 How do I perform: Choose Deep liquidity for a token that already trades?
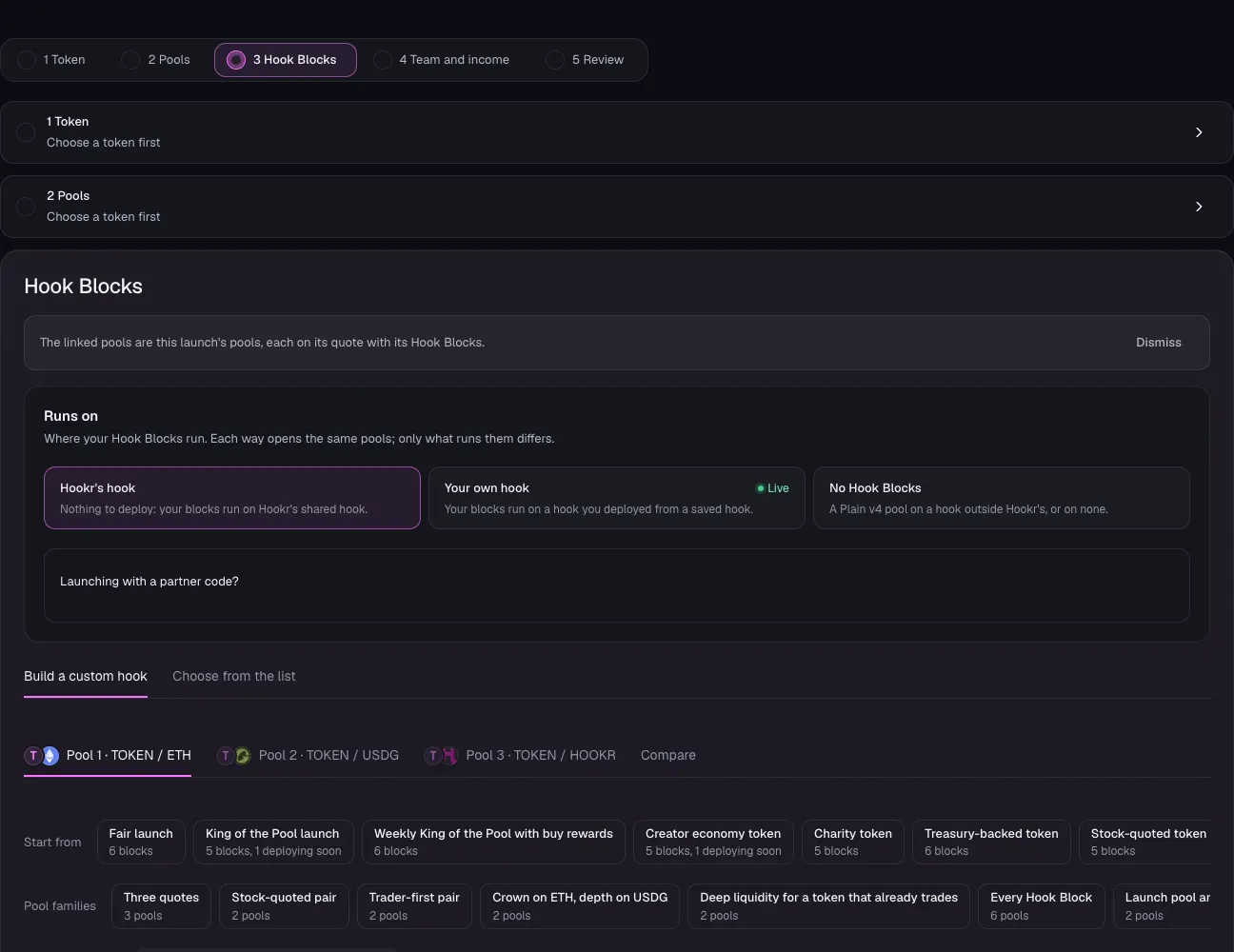tap(829, 906)
